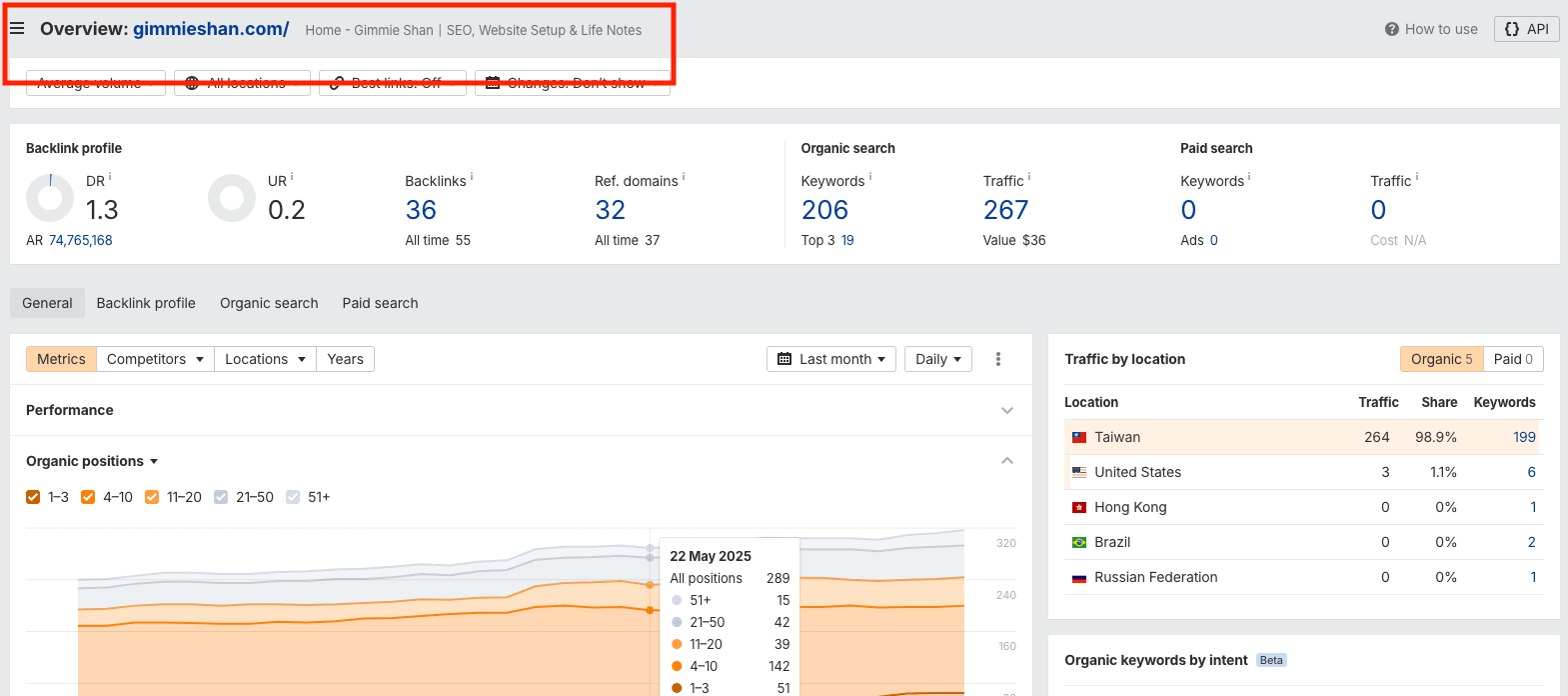Click the Ref. domains info icon

[684, 177]
